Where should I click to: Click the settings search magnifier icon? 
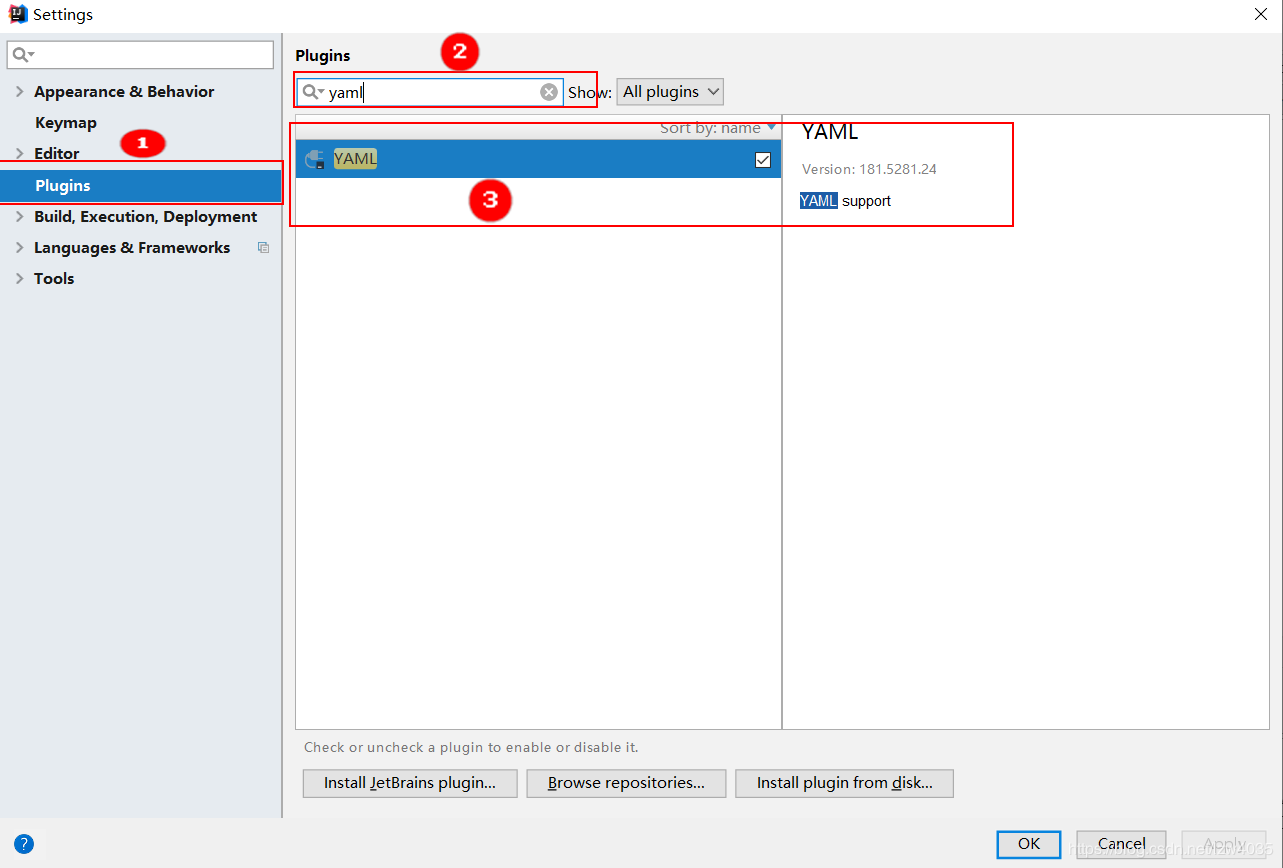point(24,55)
